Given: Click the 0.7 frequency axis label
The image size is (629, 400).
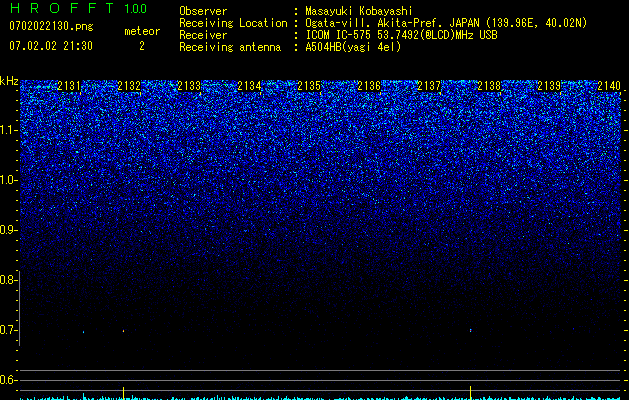Looking at the screenshot, I should (8, 330).
